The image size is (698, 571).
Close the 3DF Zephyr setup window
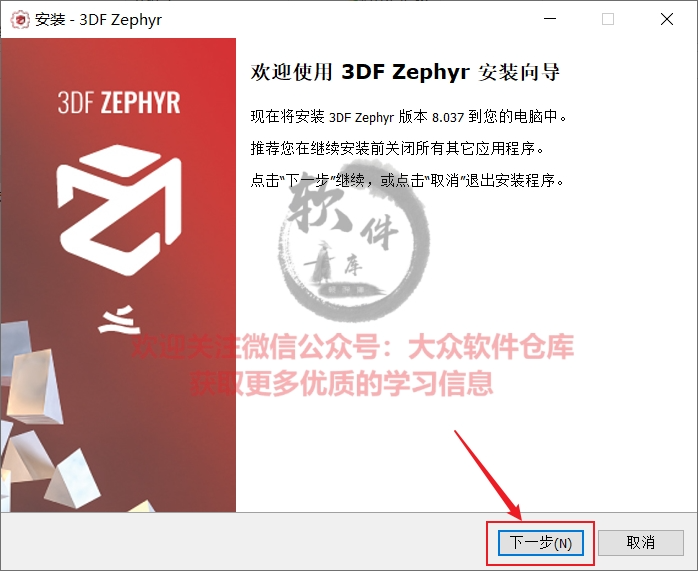(666, 19)
